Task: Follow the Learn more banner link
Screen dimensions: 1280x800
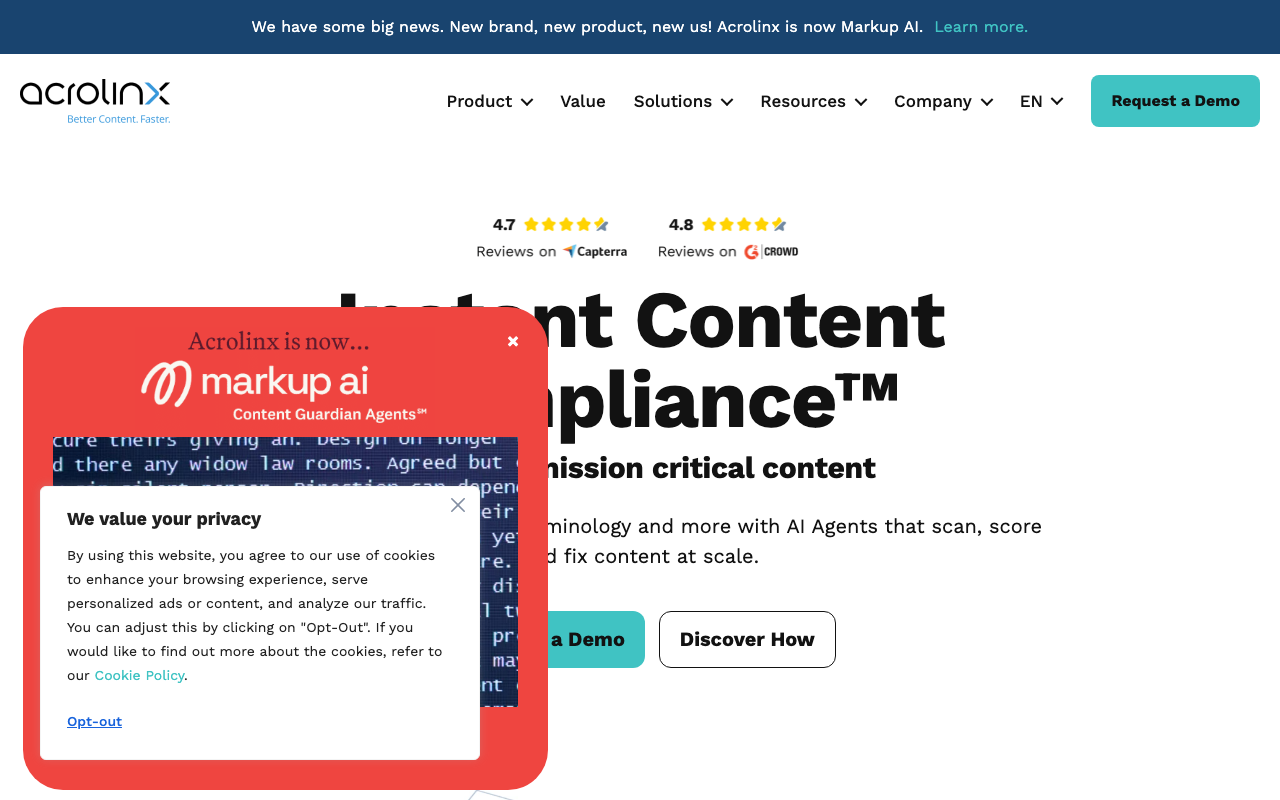Action: (x=981, y=27)
